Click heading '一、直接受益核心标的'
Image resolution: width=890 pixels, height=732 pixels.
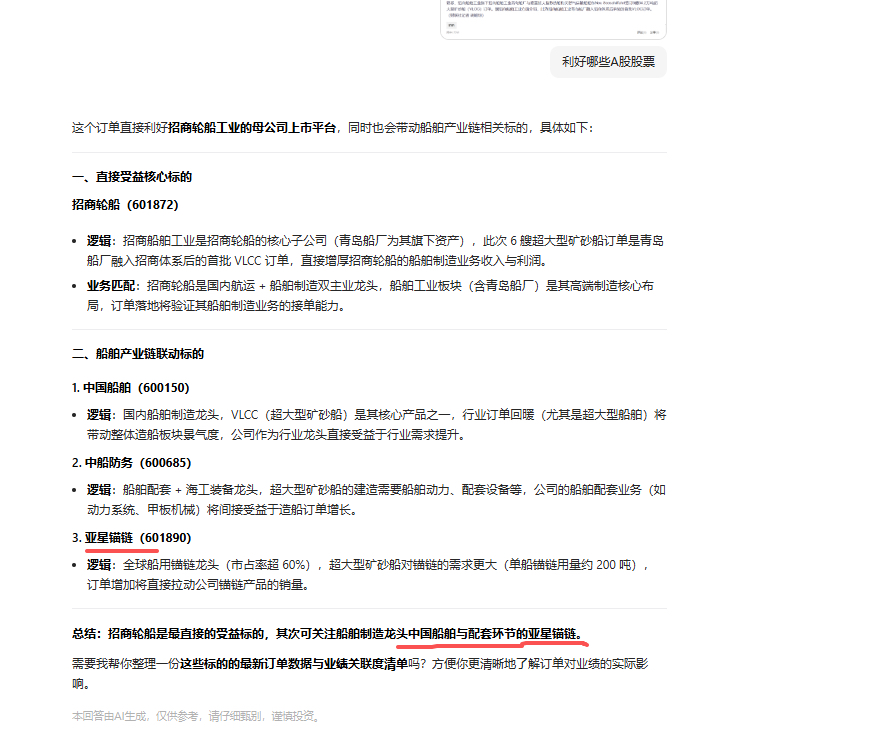[x=132, y=177]
